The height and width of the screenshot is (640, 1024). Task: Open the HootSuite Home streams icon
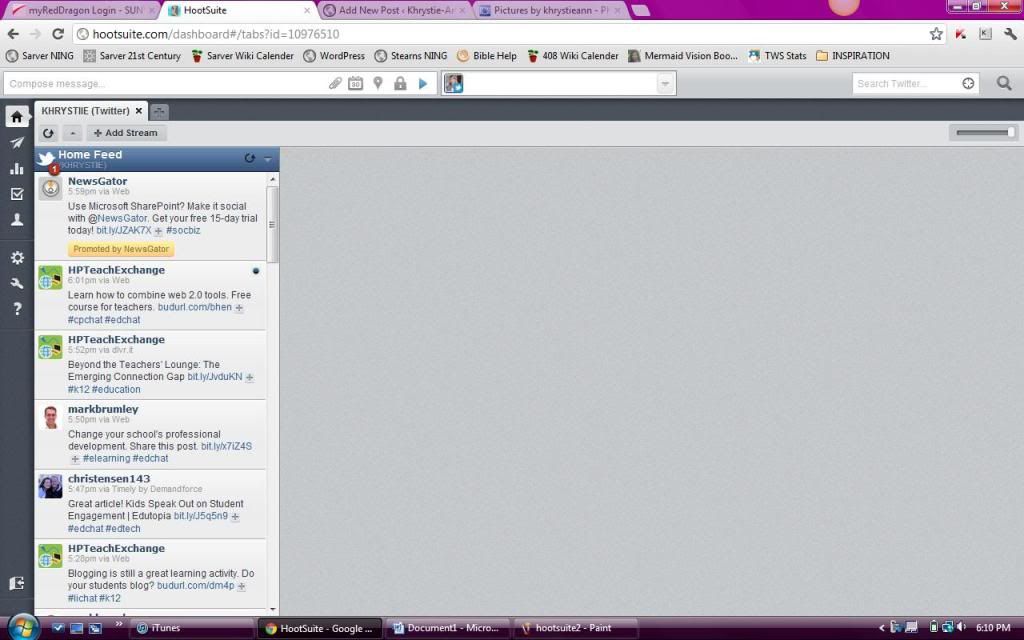pyautogui.click(x=17, y=117)
